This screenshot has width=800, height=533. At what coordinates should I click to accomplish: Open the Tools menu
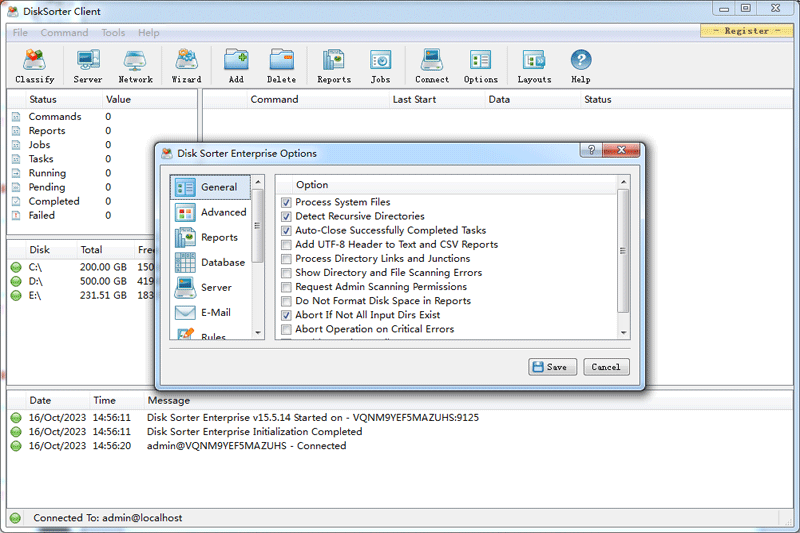point(113,33)
